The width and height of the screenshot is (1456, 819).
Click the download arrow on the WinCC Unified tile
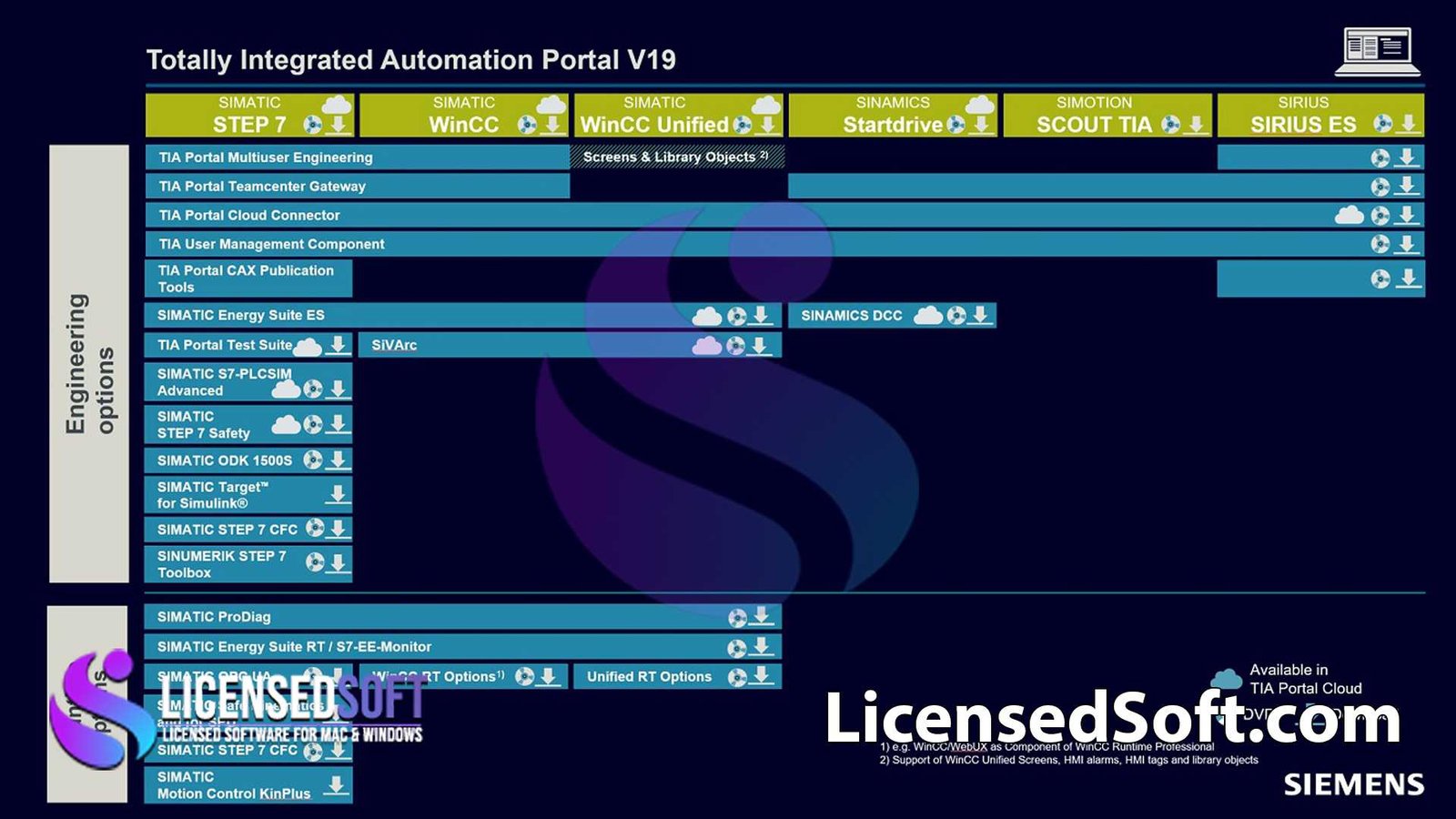point(767,125)
